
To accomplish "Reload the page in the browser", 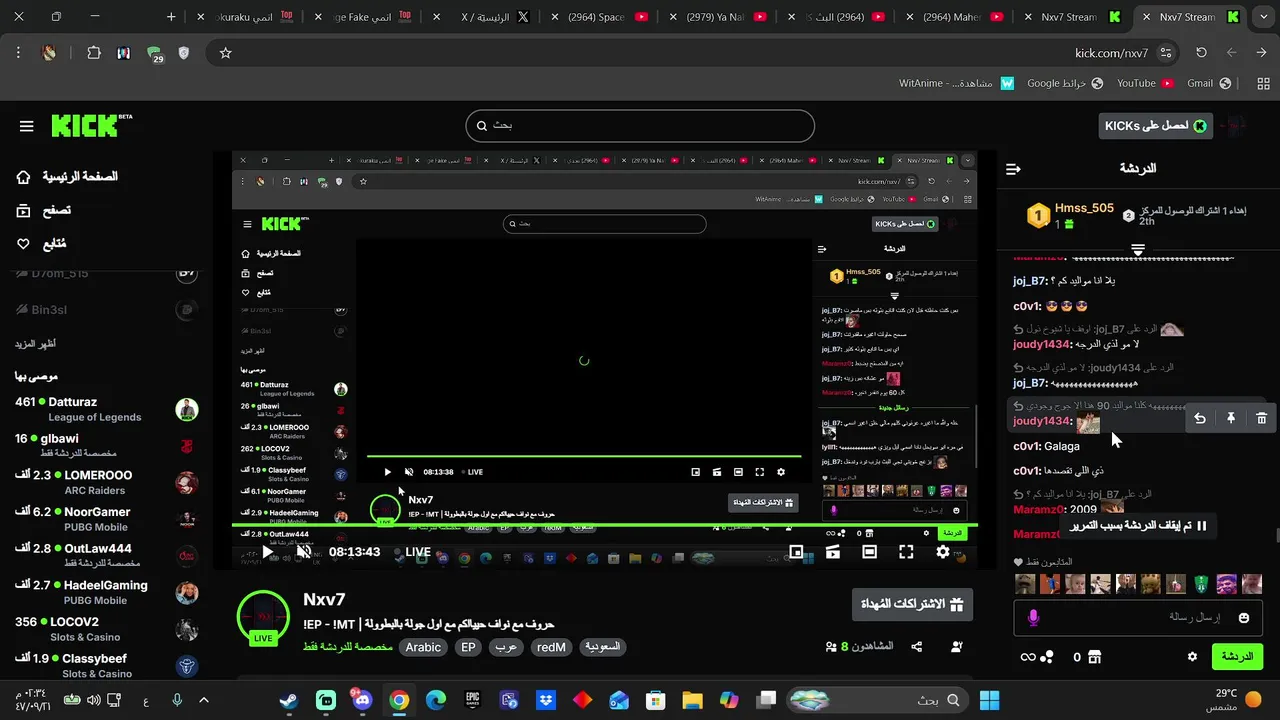I will click(x=1201, y=53).
